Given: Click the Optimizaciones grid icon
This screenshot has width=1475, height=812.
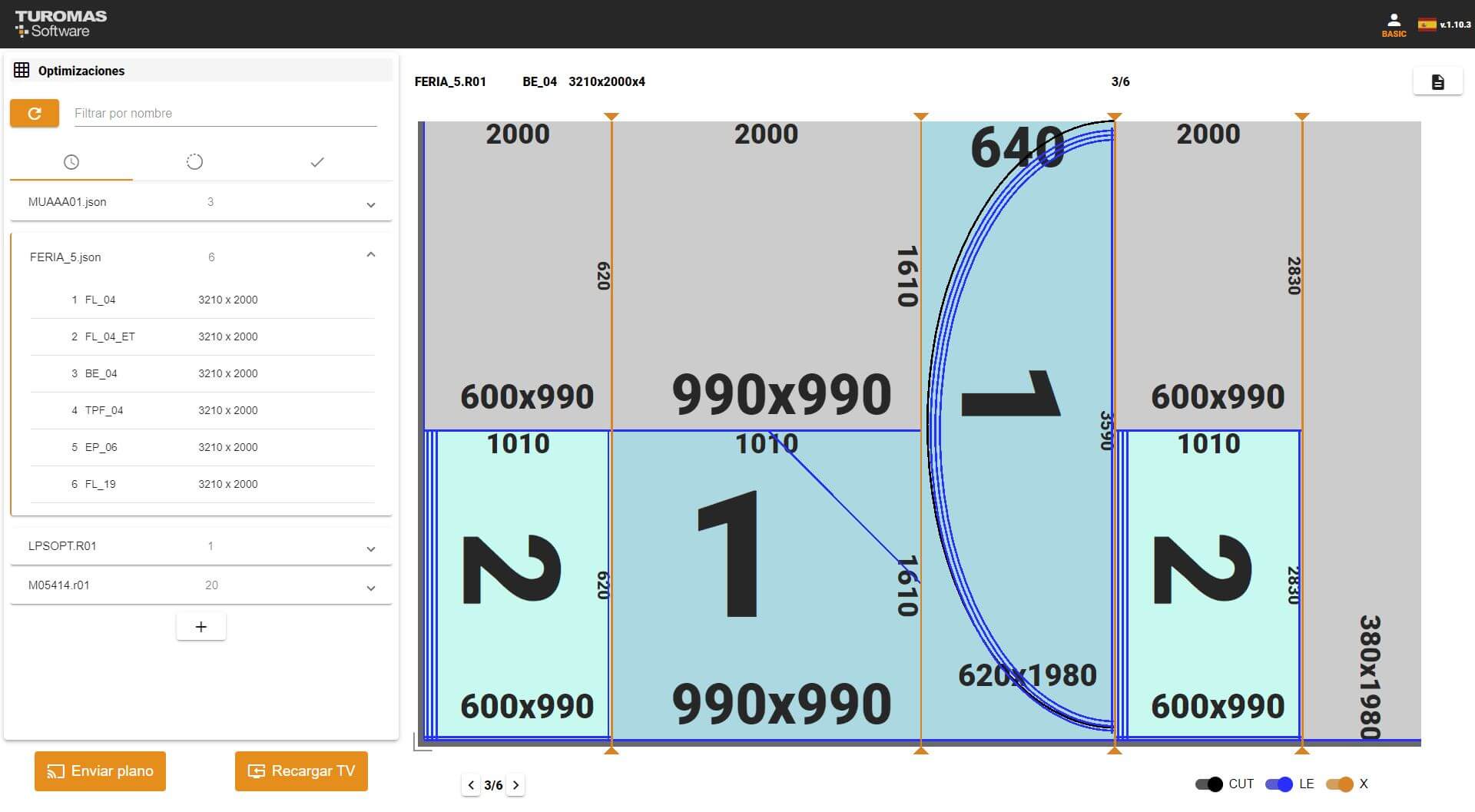Looking at the screenshot, I should 22,71.
